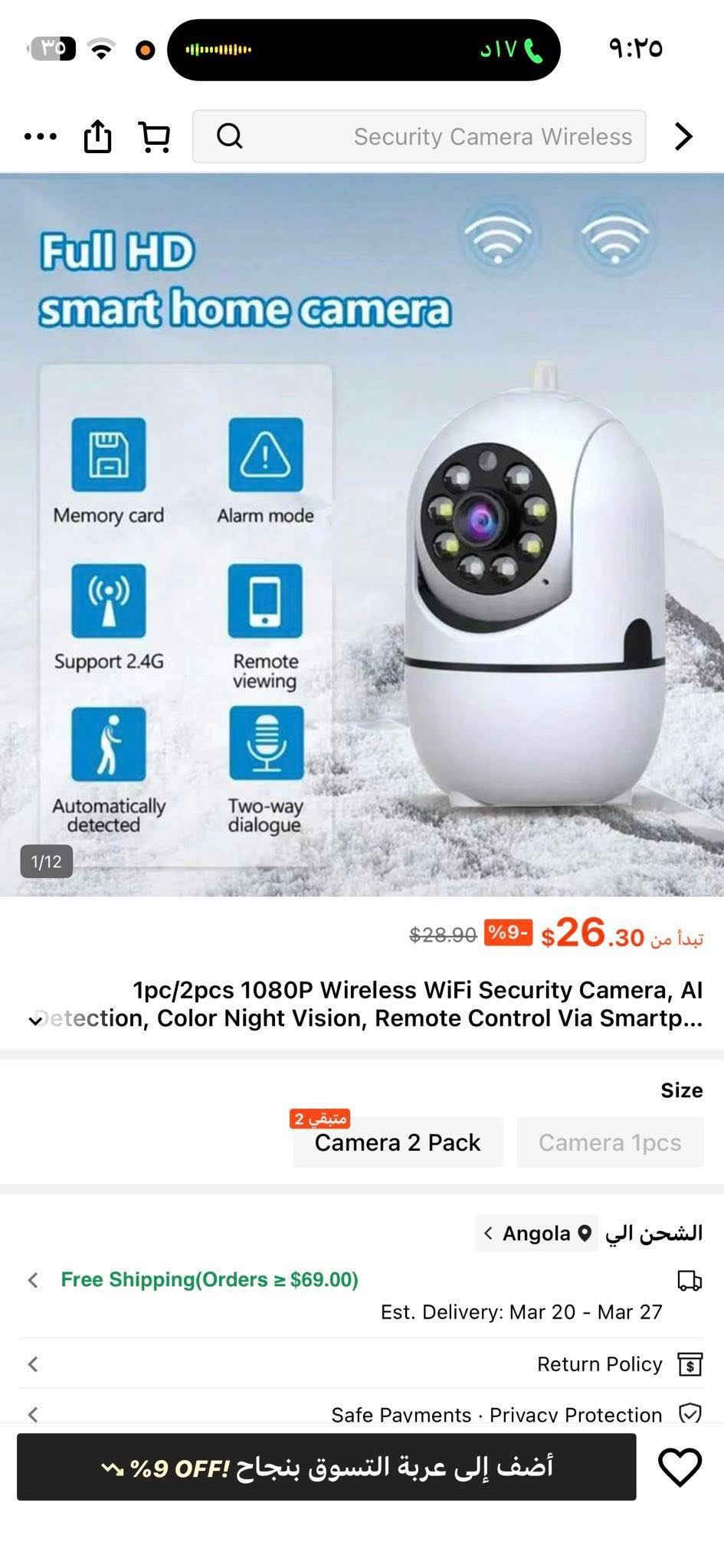Viewport: 724px width, 1568px height.
Task: Tap the 1/12 image counter badge
Action: point(46,861)
